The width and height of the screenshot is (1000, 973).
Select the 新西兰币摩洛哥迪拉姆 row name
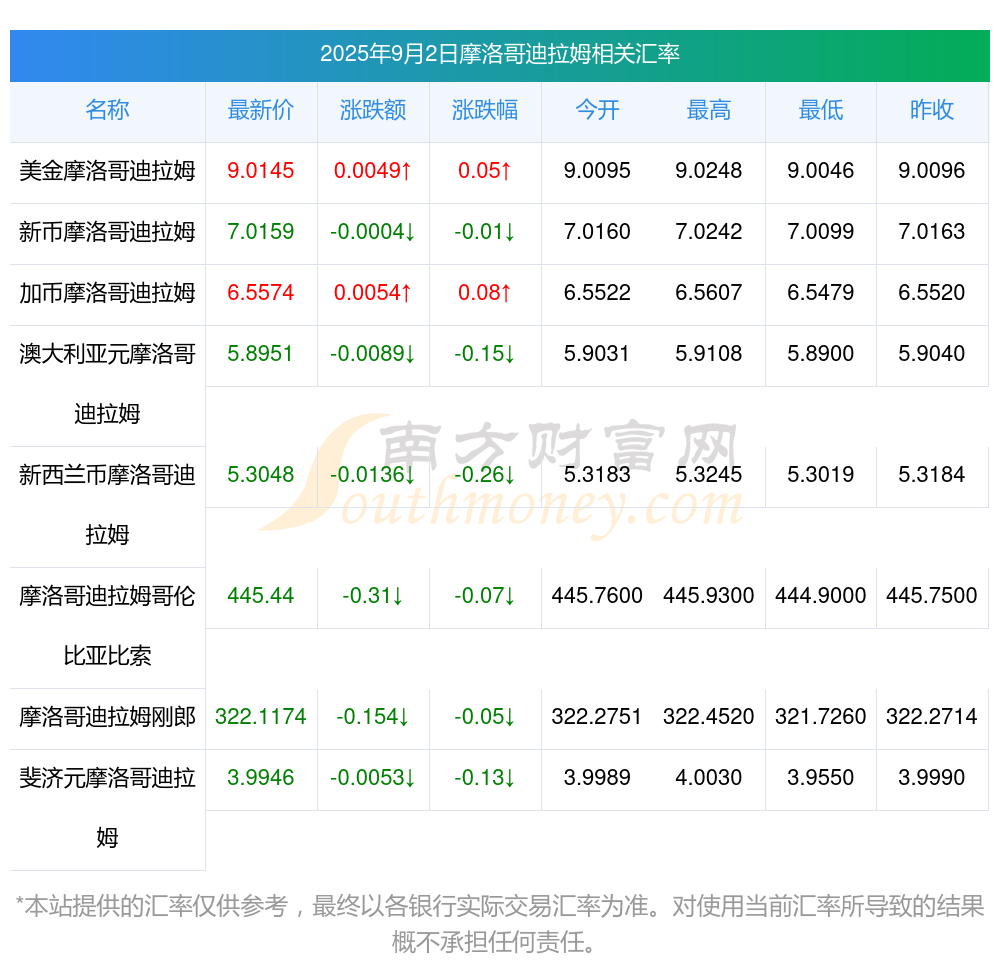point(107,505)
